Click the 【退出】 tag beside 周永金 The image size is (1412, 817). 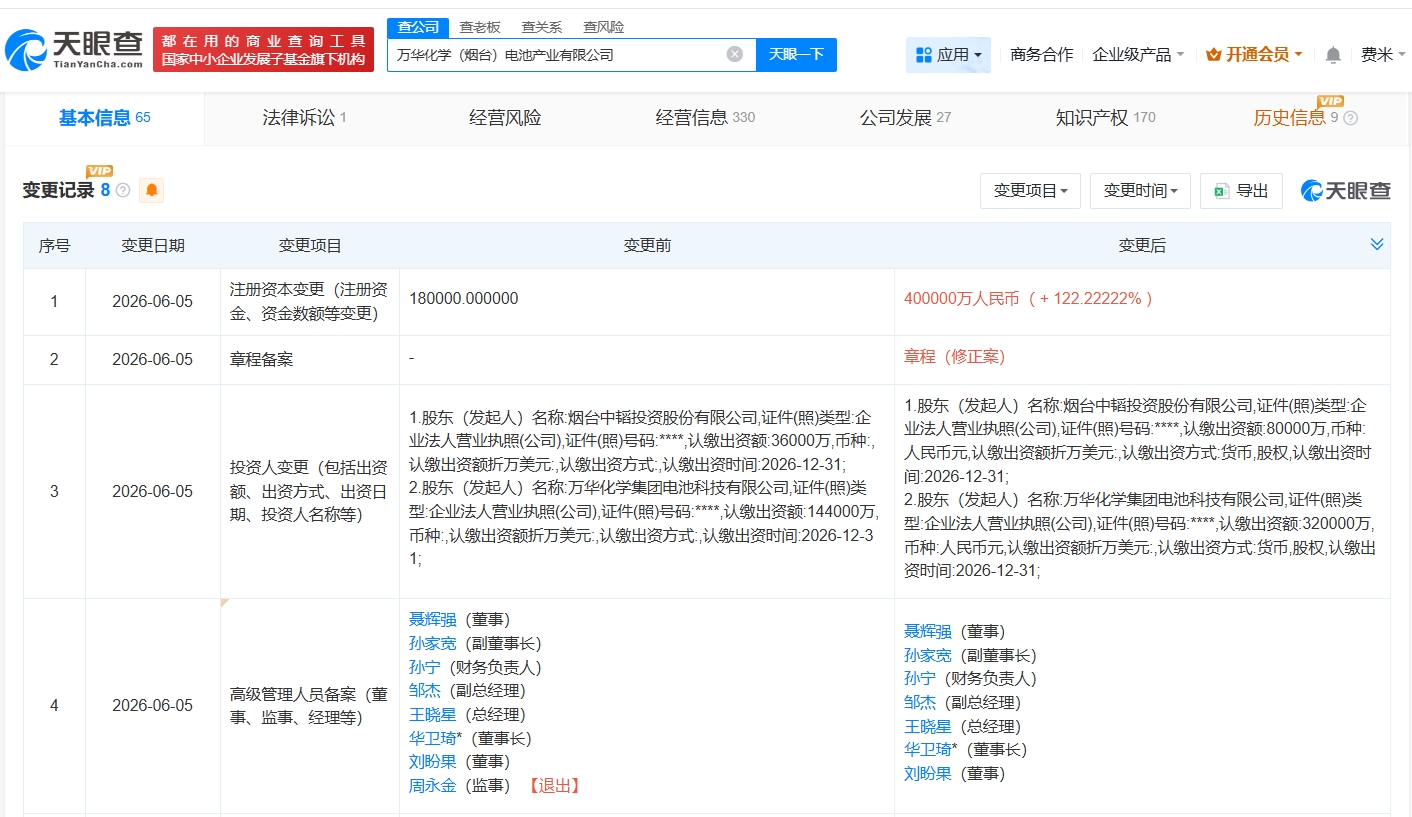coord(554,786)
